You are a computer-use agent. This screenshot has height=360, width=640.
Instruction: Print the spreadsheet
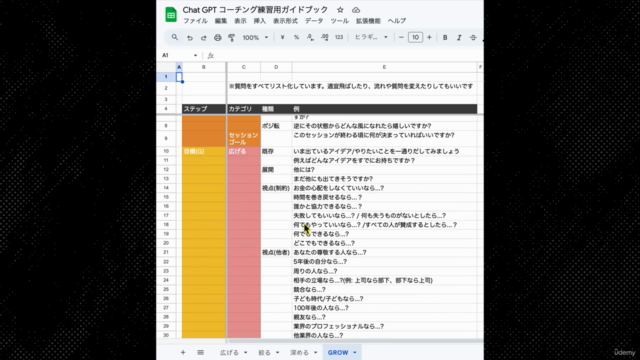pyautogui.click(x=218, y=38)
